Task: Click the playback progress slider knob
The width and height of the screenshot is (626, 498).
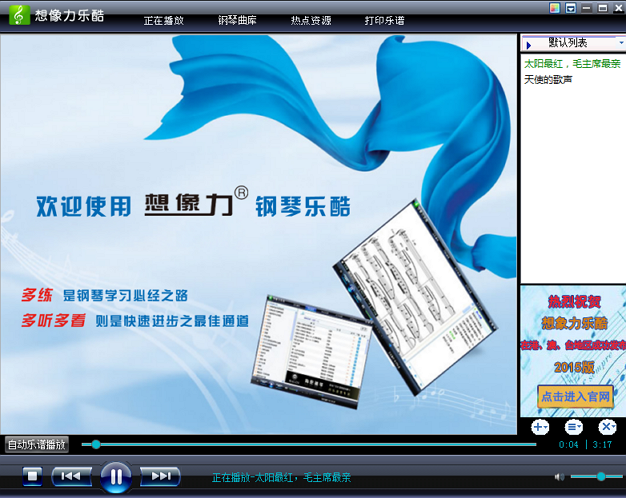Action: point(96,444)
